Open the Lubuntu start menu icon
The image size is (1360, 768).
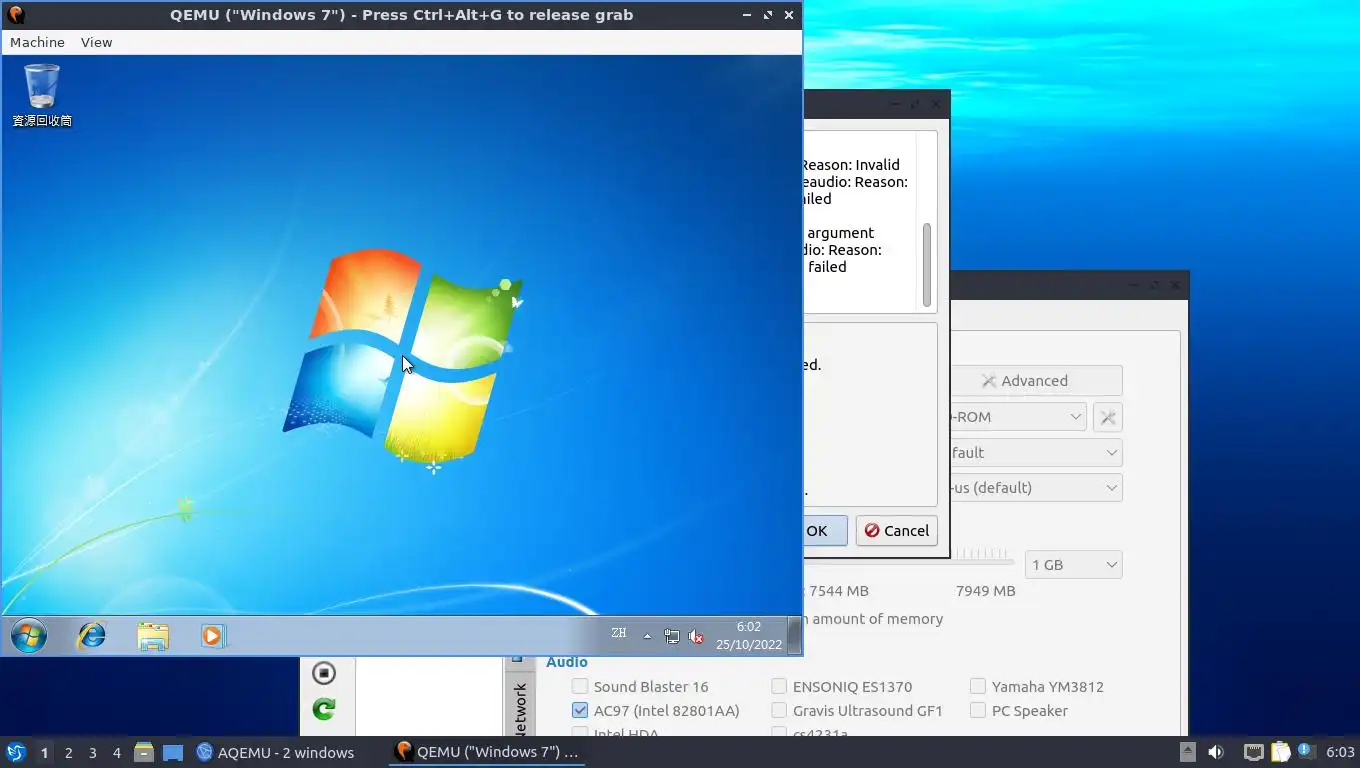point(15,752)
